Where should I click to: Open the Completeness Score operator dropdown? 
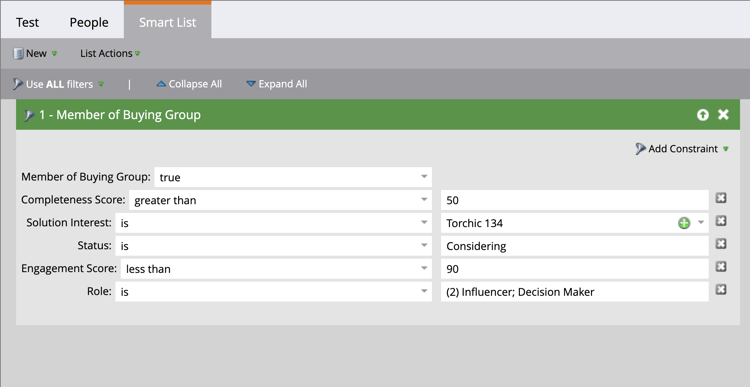click(x=280, y=200)
